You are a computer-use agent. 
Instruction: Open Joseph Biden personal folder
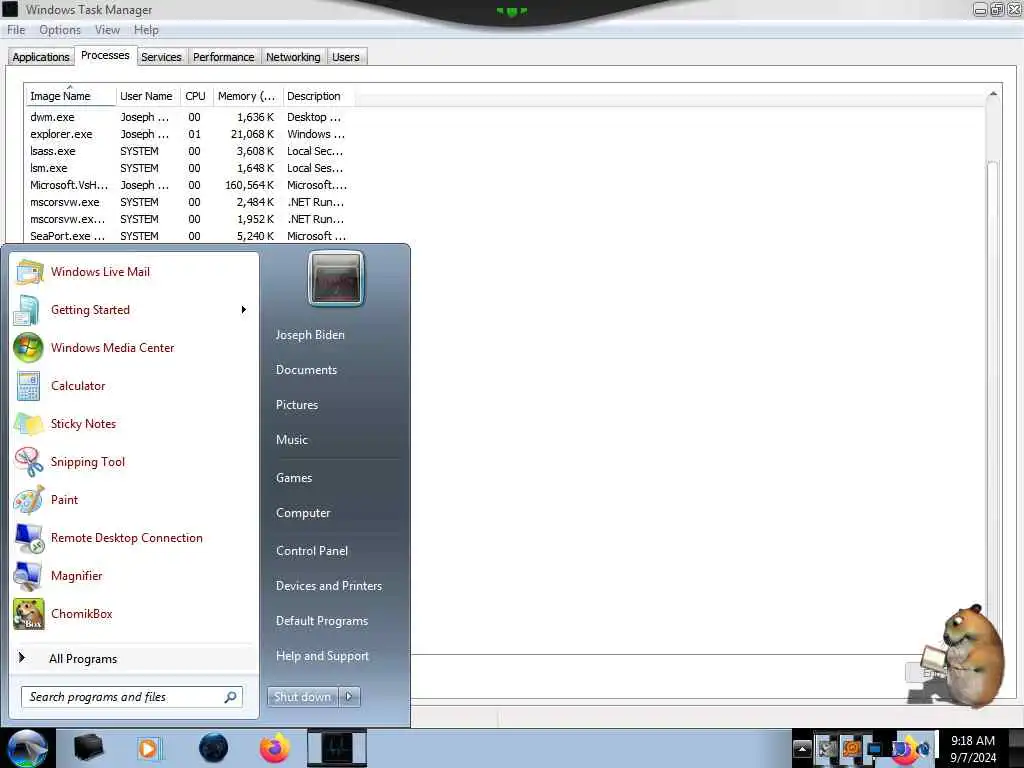[x=310, y=334]
